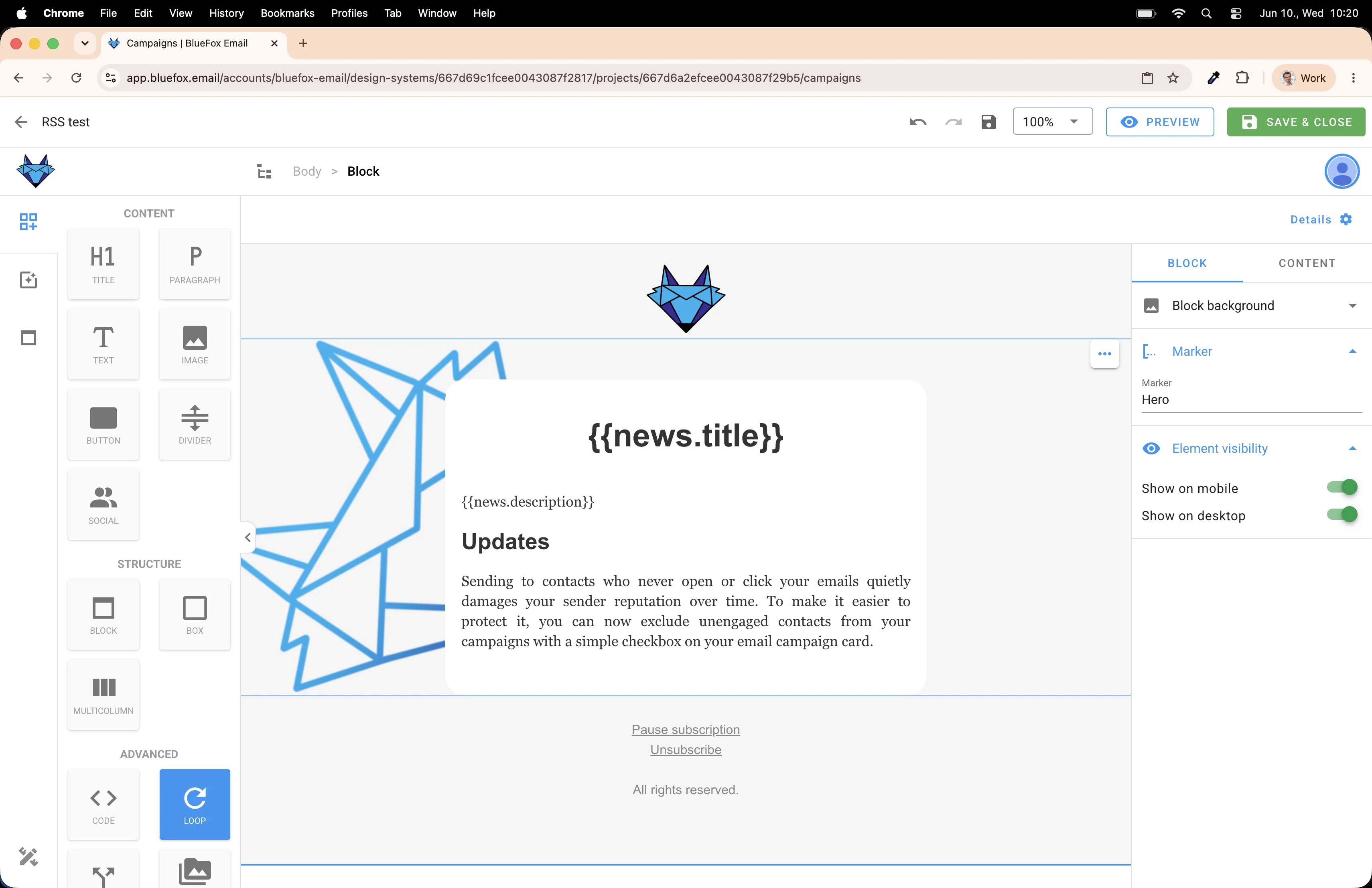Screen dimensions: 1372x888
Task: Add a Social content element
Action: point(103,504)
